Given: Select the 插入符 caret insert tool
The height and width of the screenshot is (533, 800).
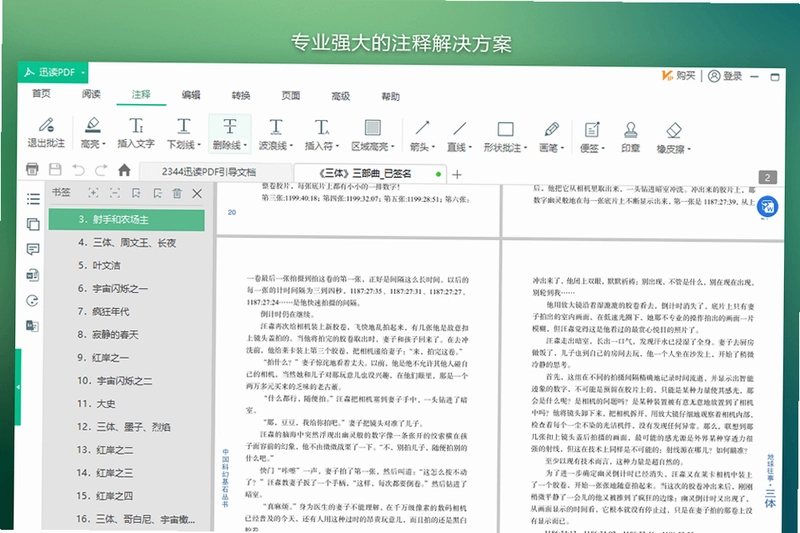Looking at the screenshot, I should 321,135.
